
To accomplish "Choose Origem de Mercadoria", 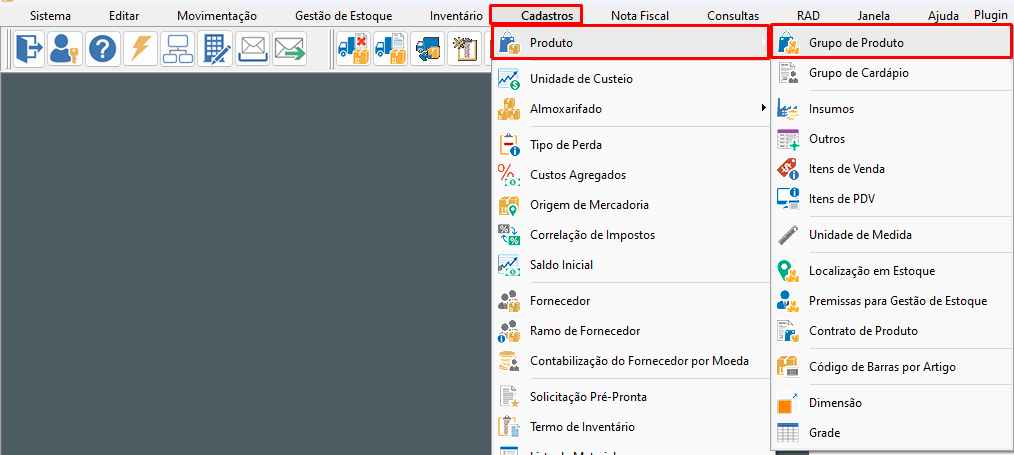I will (x=589, y=205).
